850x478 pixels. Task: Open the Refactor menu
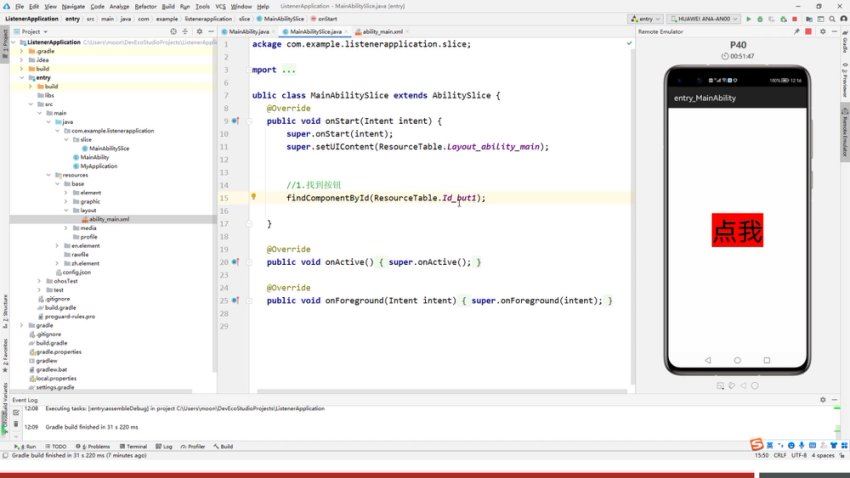(x=145, y=7)
